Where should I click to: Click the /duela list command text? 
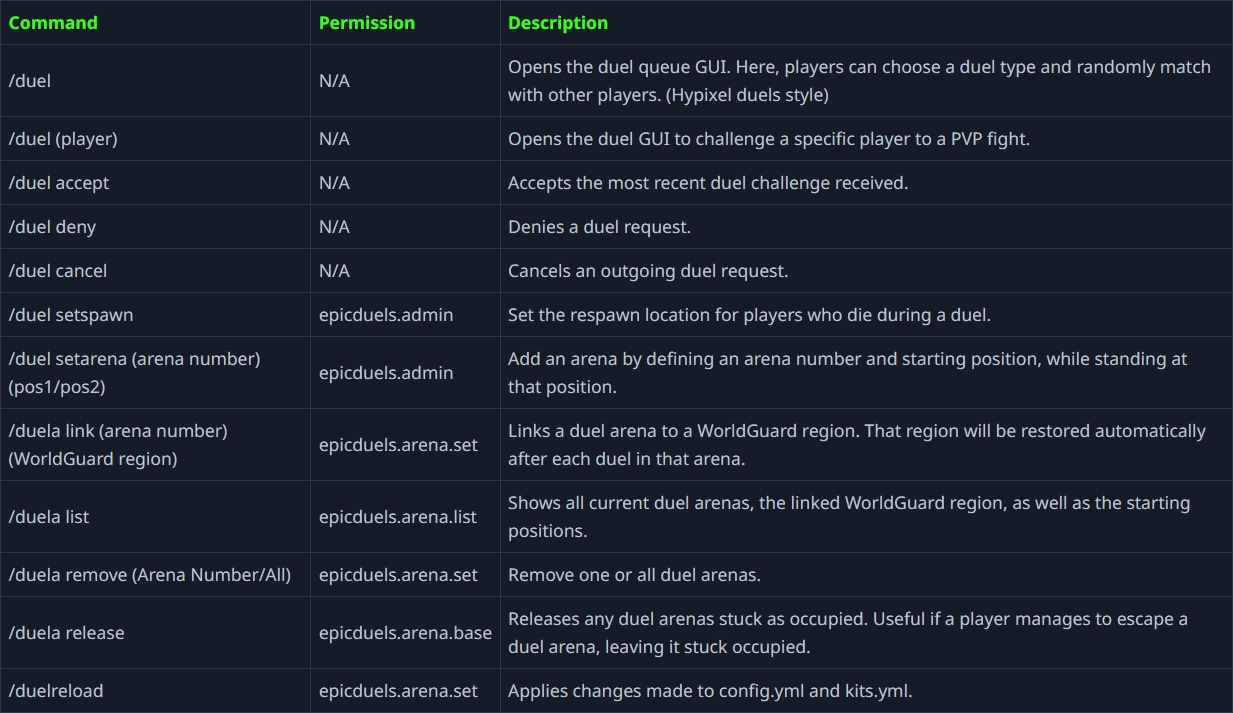point(49,517)
